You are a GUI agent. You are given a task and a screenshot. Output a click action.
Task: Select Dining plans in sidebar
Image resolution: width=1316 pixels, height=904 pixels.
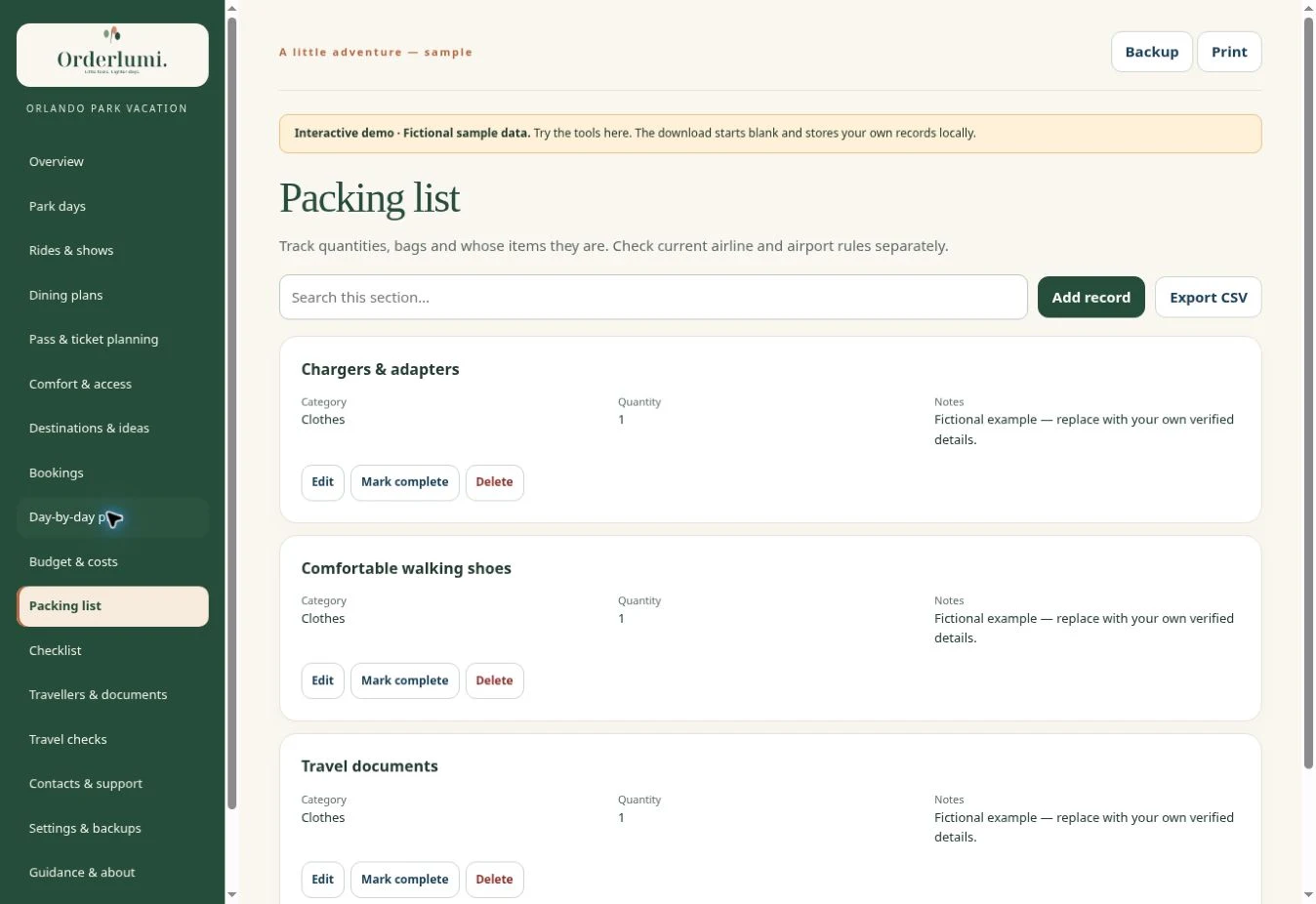pos(112,295)
